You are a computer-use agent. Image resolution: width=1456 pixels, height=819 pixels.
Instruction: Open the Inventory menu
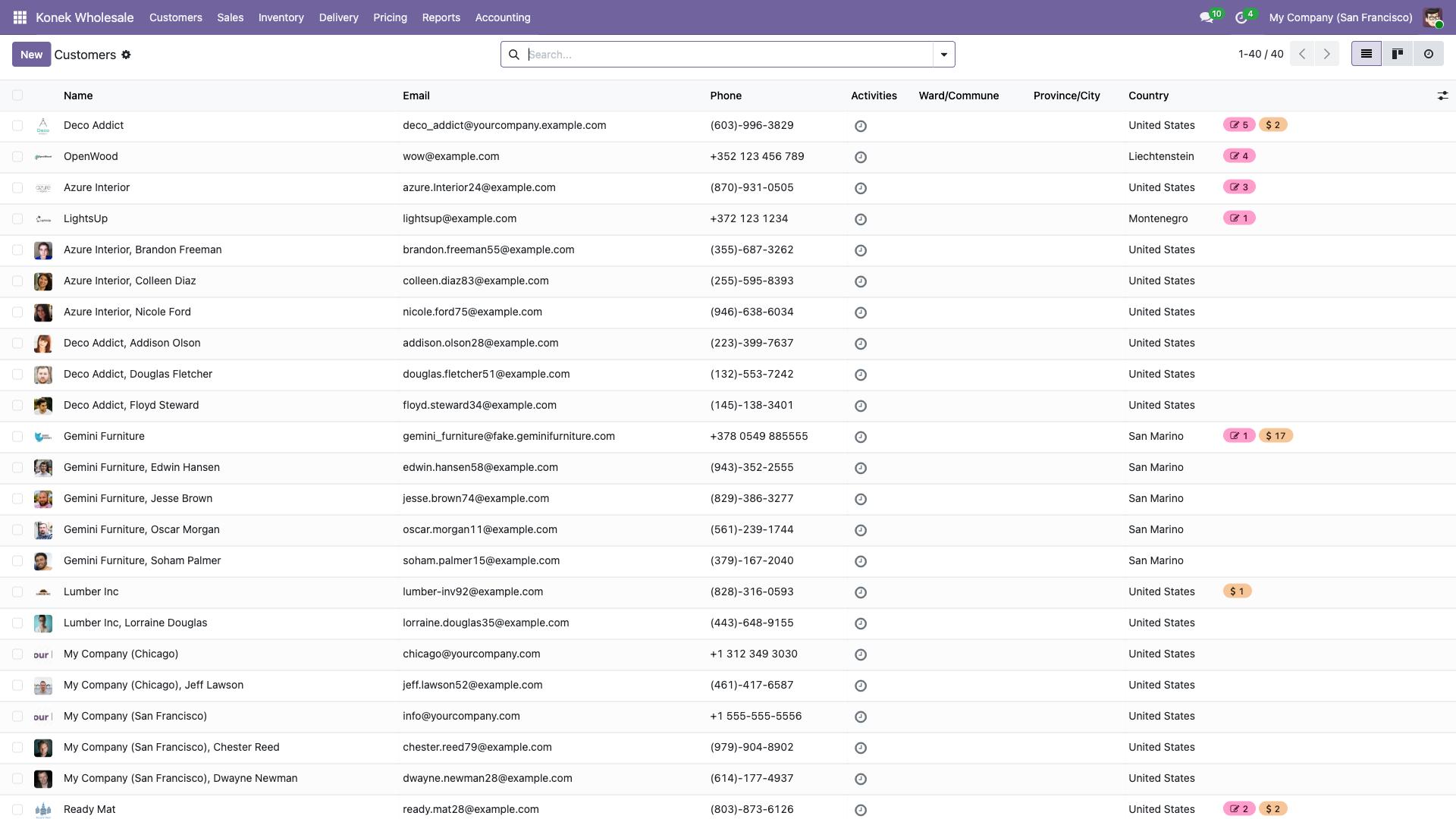(281, 17)
